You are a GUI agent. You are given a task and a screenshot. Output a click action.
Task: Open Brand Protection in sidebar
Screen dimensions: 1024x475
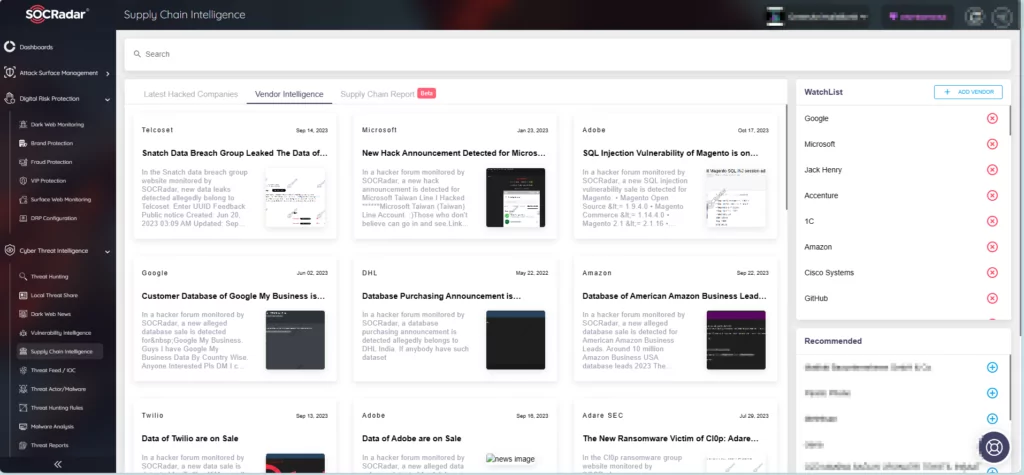tap(51, 143)
